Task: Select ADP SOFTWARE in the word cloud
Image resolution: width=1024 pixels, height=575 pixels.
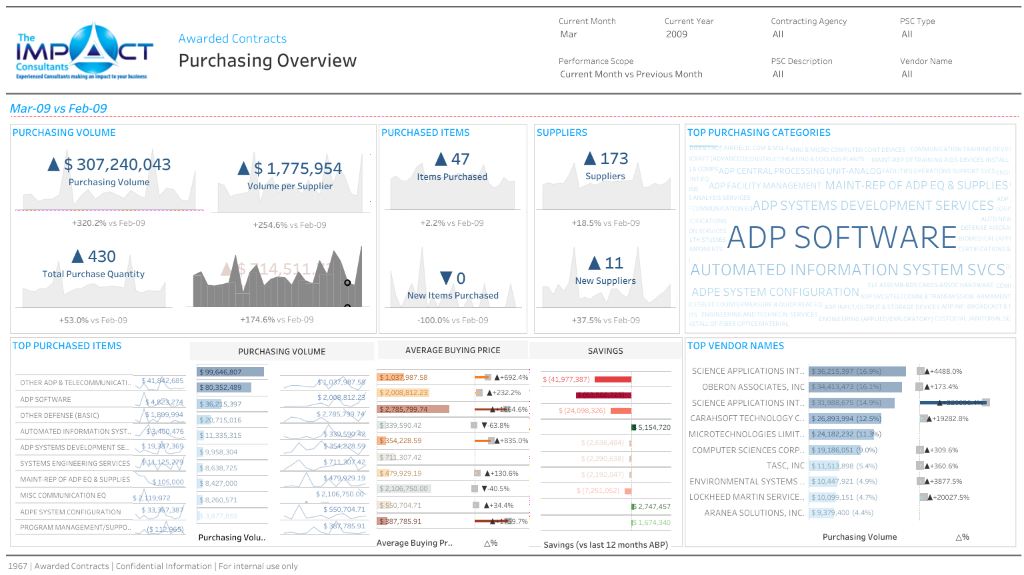Action: pos(842,237)
